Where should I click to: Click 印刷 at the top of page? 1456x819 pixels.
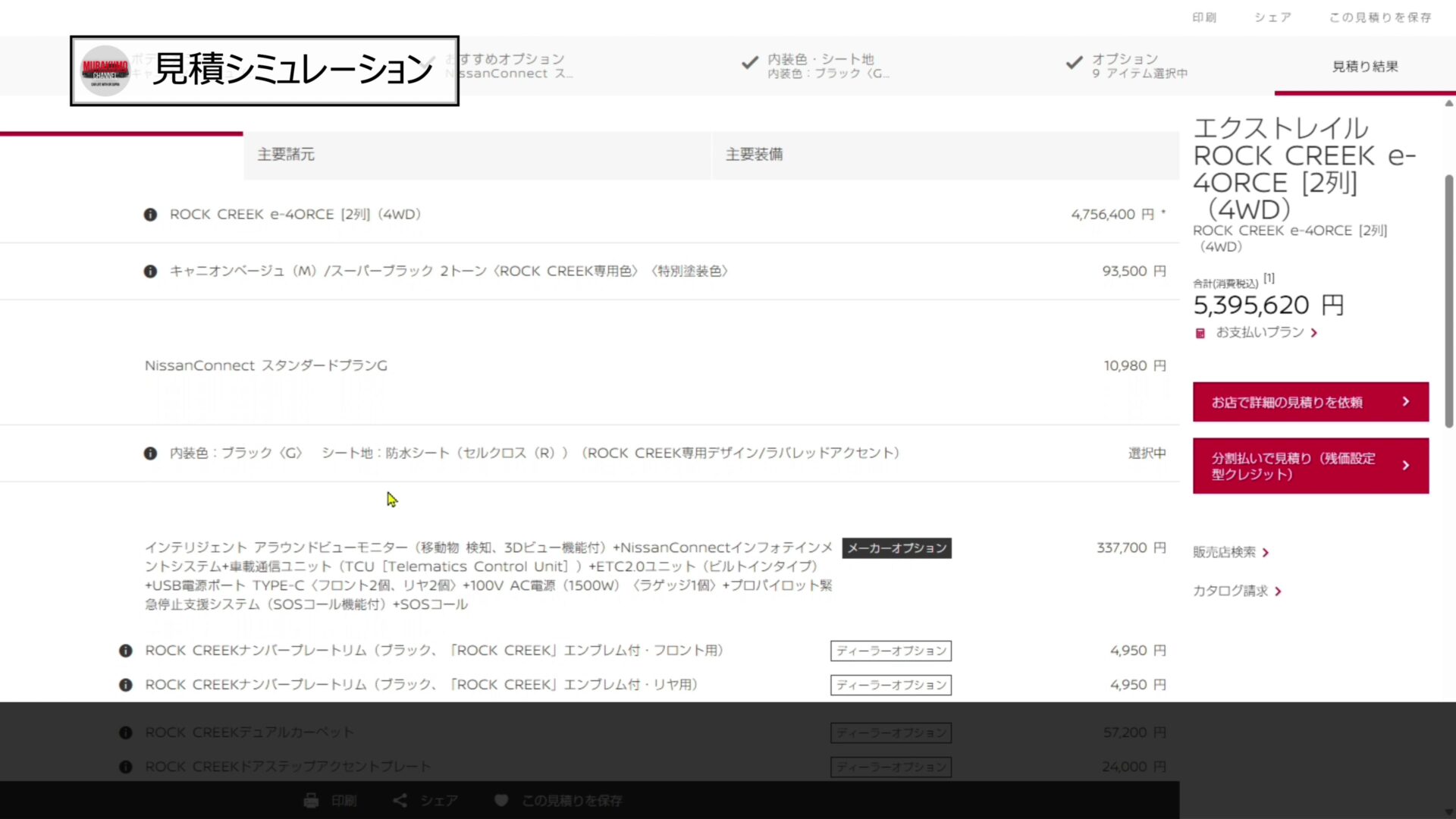point(1204,17)
